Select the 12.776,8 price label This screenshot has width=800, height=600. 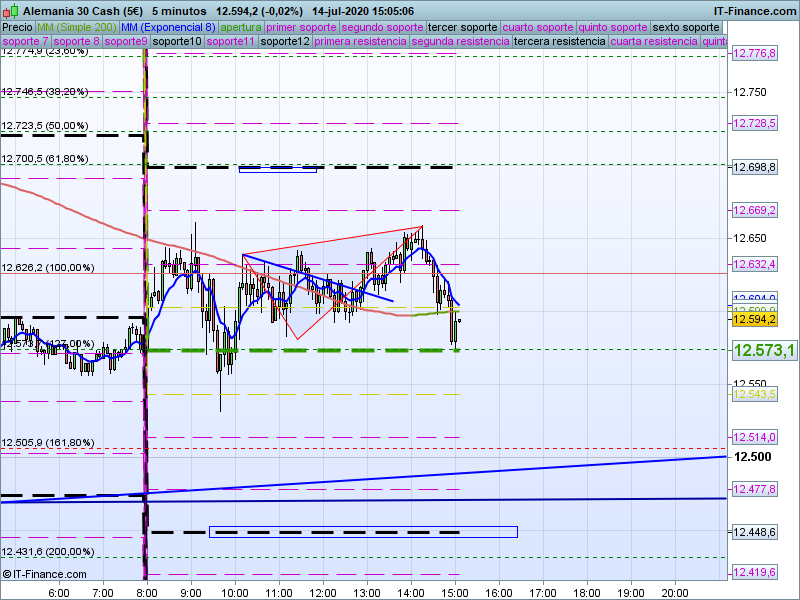pos(755,53)
